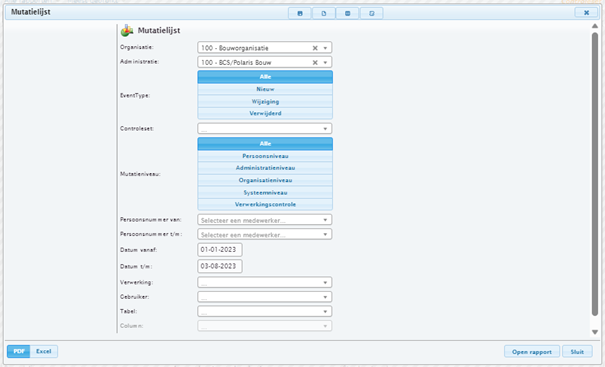
Task: Select PDF output format
Action: point(19,351)
